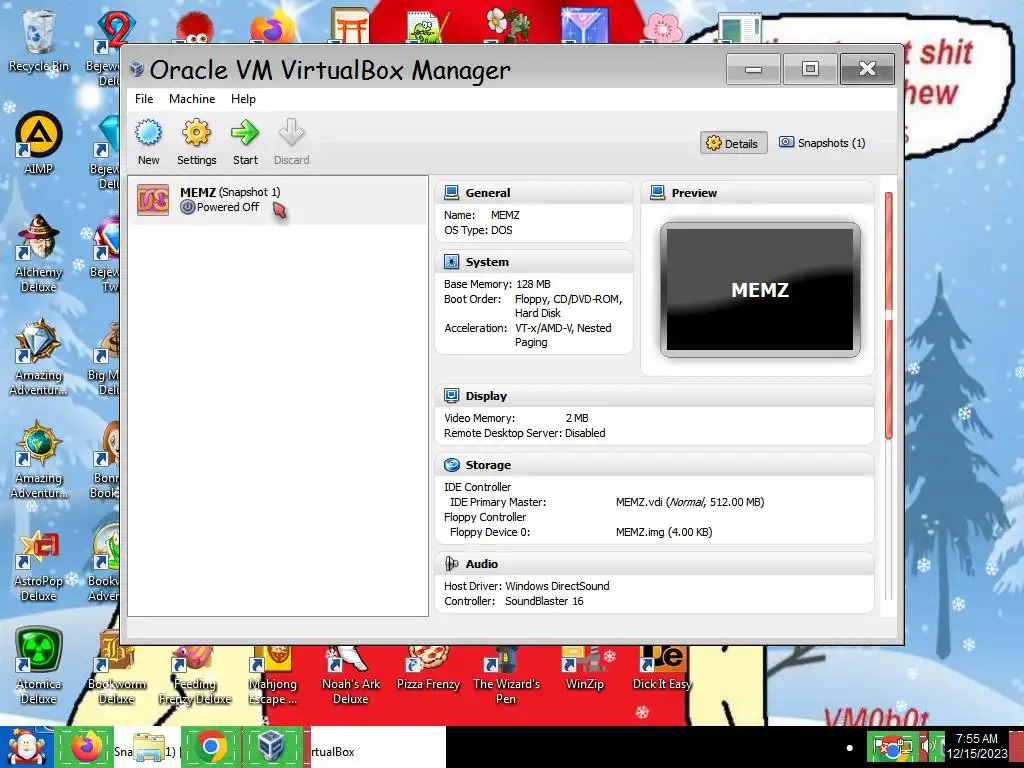The image size is (1024, 768).
Task: Click the MEMZ DOS machine icon in the list
Action: click(x=153, y=200)
